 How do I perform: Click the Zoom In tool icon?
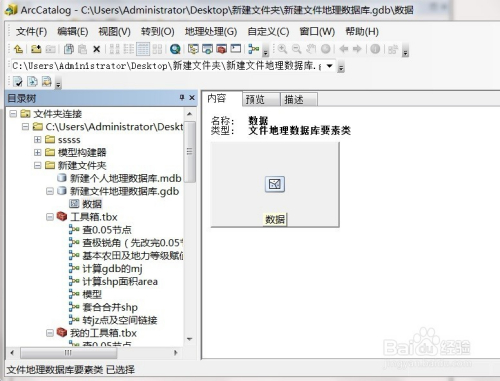[282, 49]
